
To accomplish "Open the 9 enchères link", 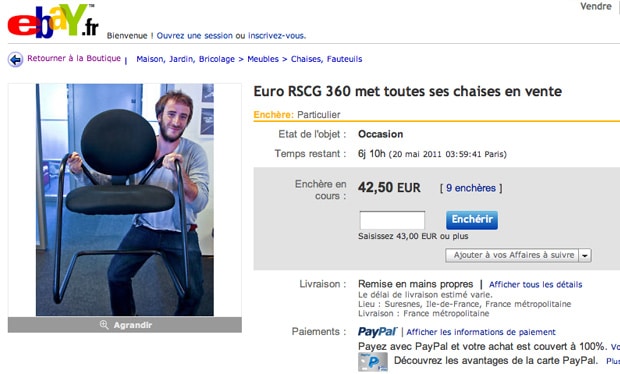I will (x=471, y=188).
